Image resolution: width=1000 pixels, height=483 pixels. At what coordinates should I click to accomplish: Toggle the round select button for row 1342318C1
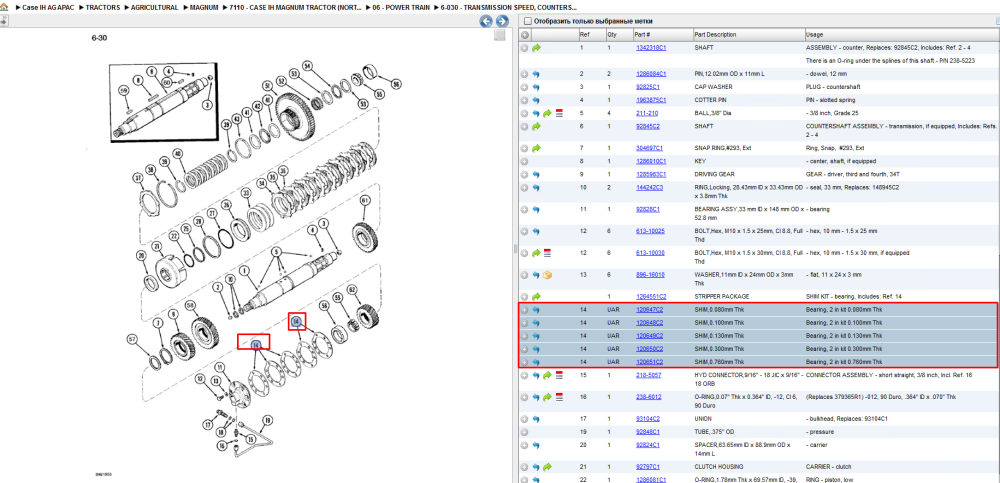pos(525,47)
